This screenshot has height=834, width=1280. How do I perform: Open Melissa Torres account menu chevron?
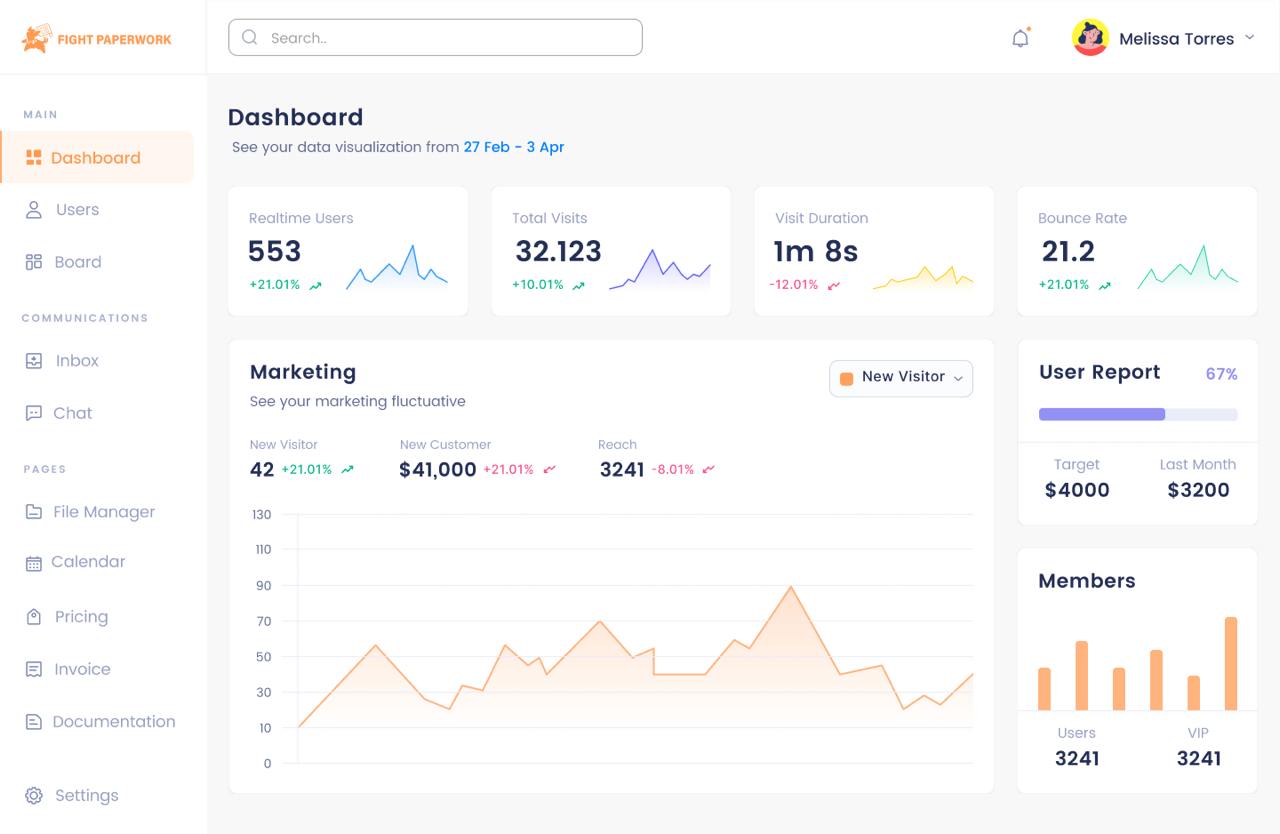pos(1249,38)
